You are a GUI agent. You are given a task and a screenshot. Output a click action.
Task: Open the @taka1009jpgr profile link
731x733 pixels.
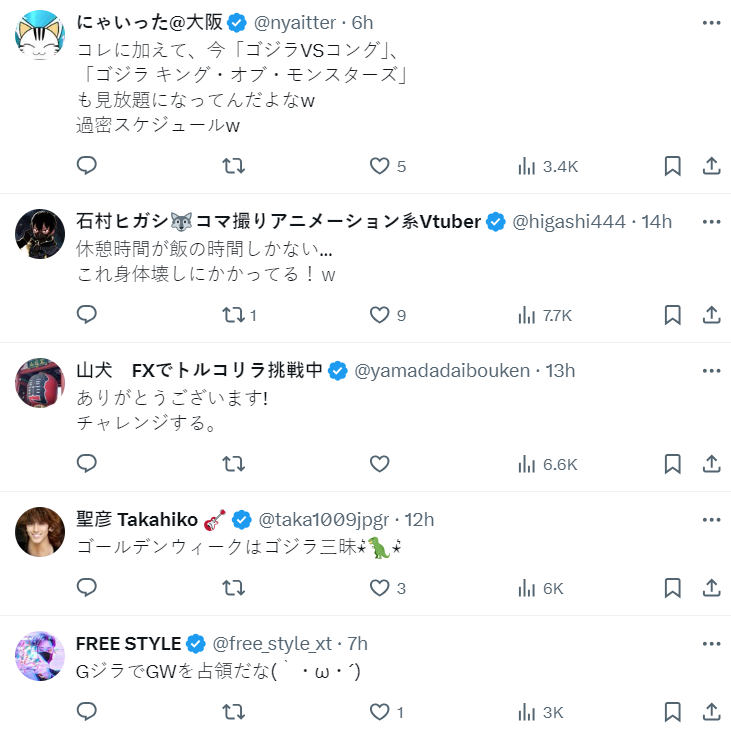pos(324,519)
